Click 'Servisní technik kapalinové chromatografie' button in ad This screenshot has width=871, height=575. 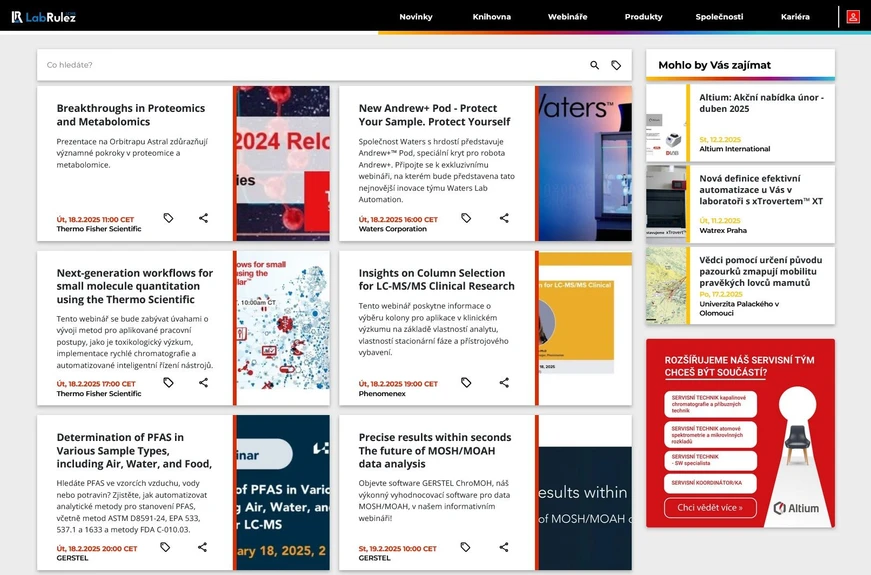click(710, 404)
